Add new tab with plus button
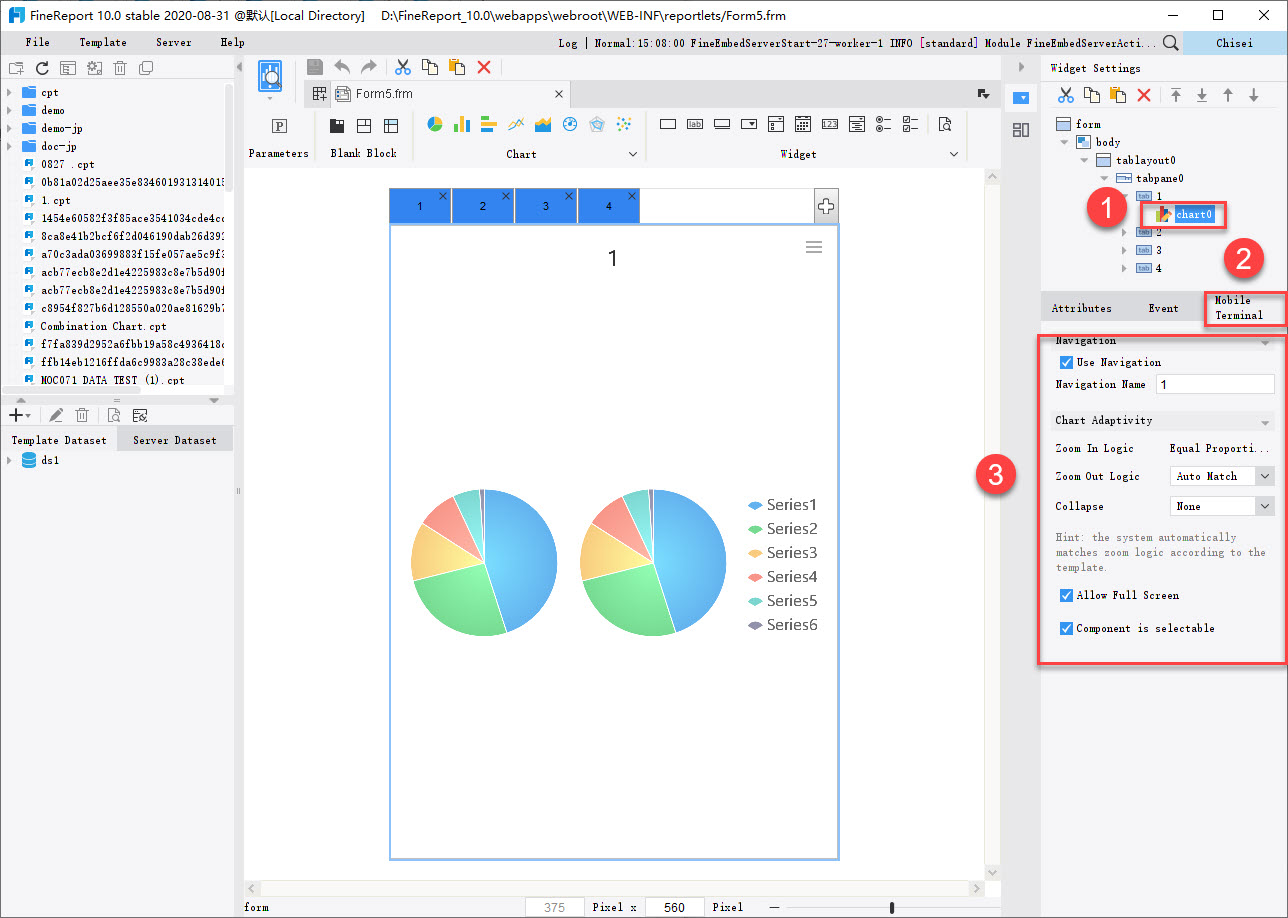1288x918 pixels. [x=826, y=206]
